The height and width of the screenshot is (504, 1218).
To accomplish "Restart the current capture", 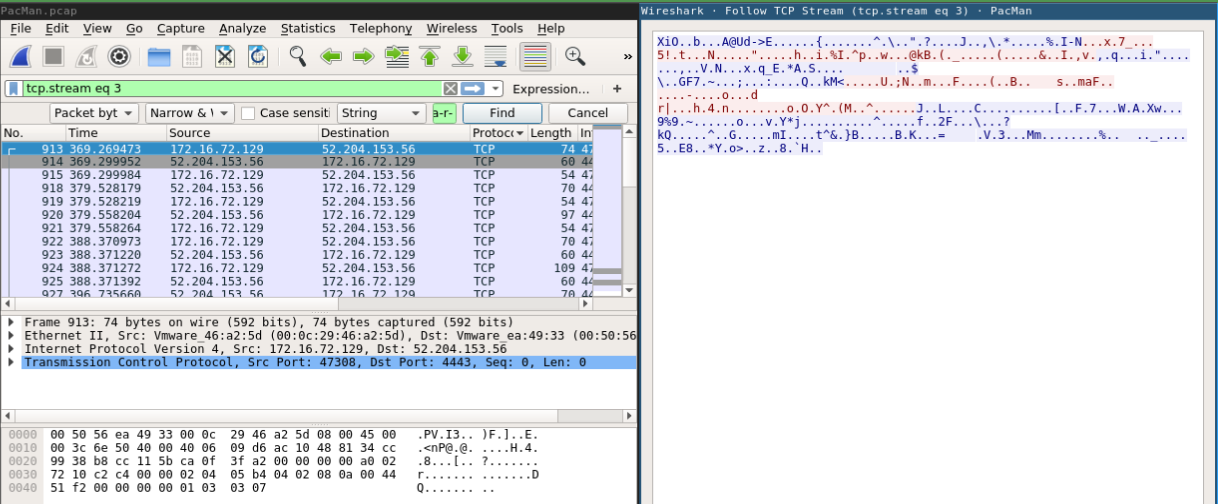I will coord(87,56).
